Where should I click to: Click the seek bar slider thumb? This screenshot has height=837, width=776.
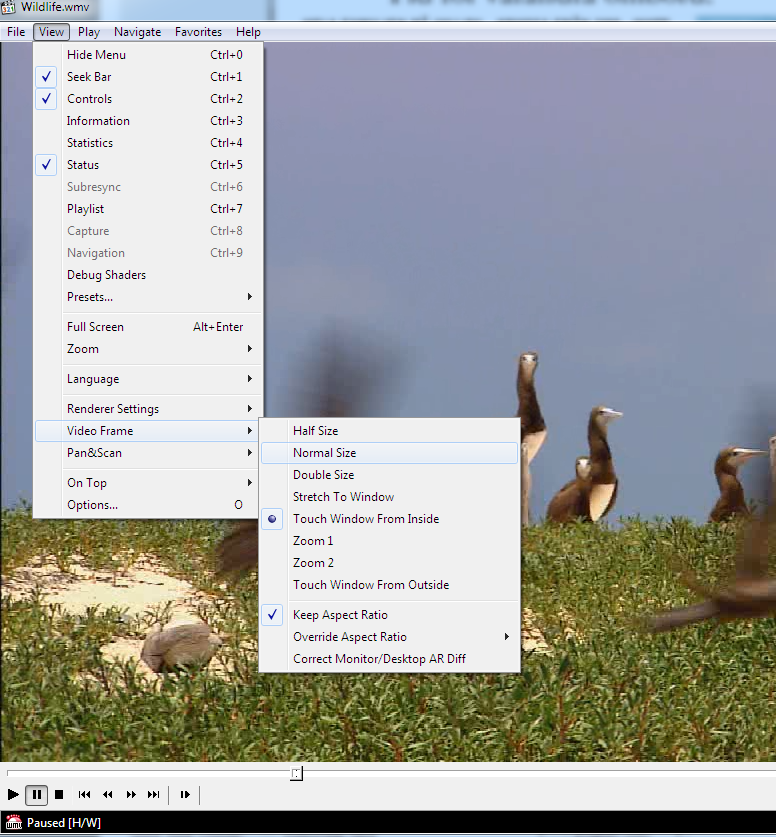point(296,773)
